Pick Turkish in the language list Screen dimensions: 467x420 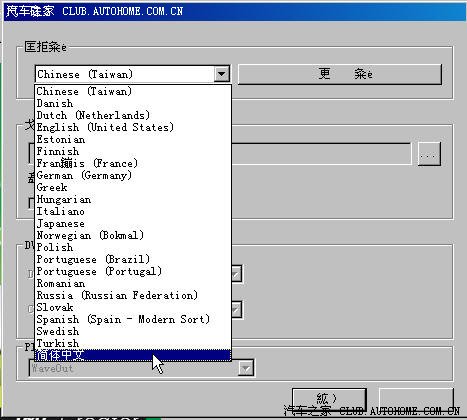(x=133, y=343)
